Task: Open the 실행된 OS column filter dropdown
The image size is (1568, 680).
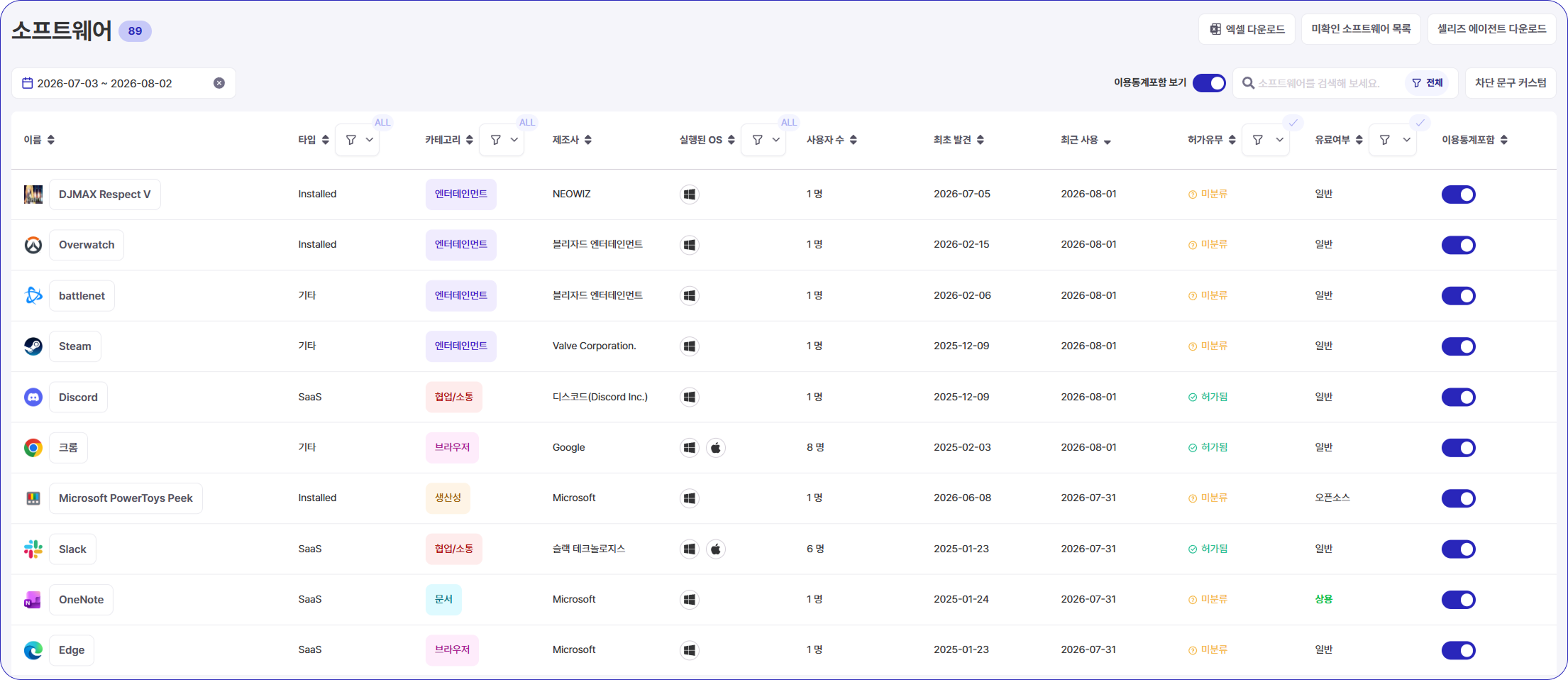Action: point(764,140)
